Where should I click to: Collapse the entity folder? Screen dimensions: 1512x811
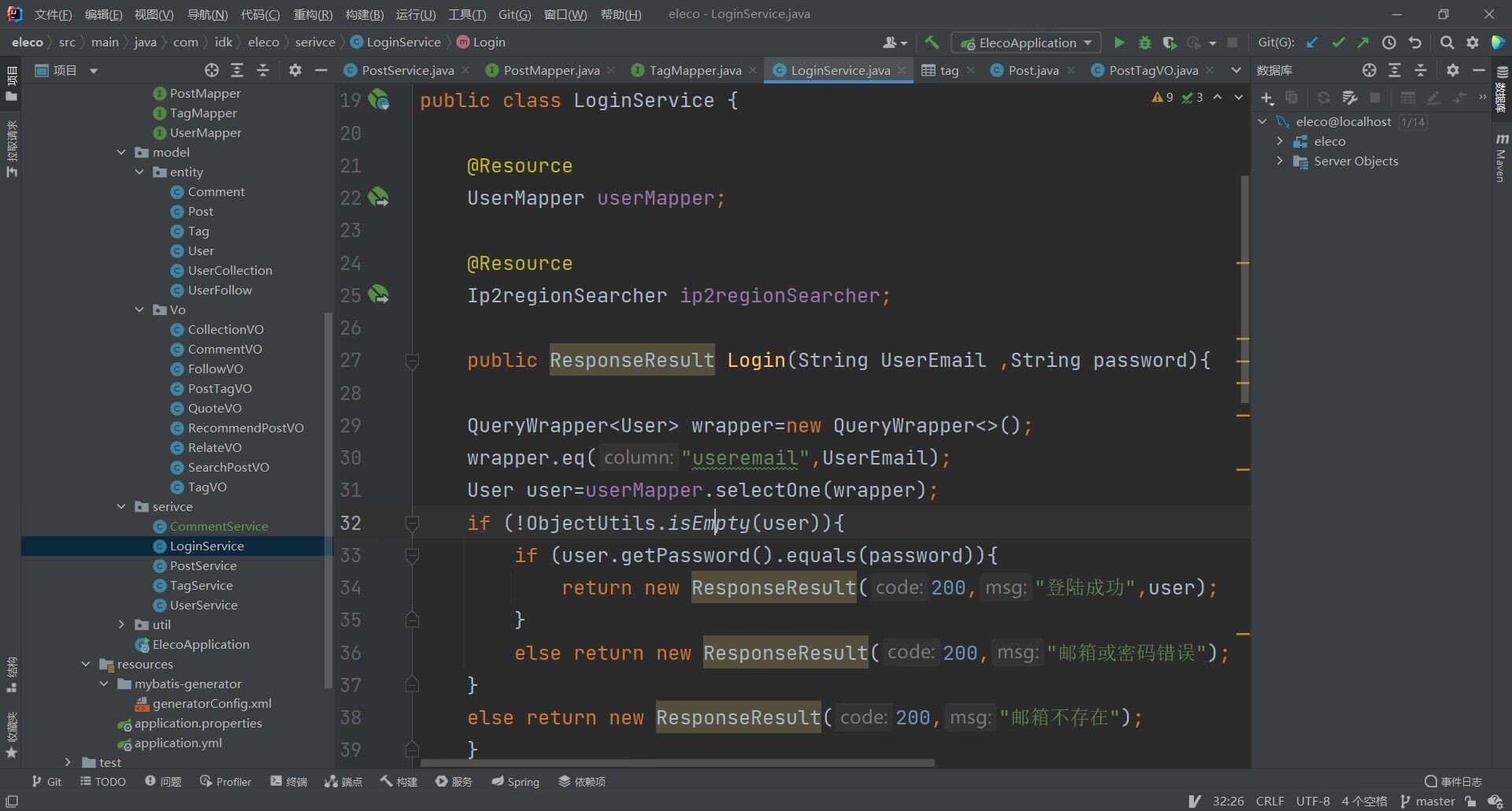[139, 172]
